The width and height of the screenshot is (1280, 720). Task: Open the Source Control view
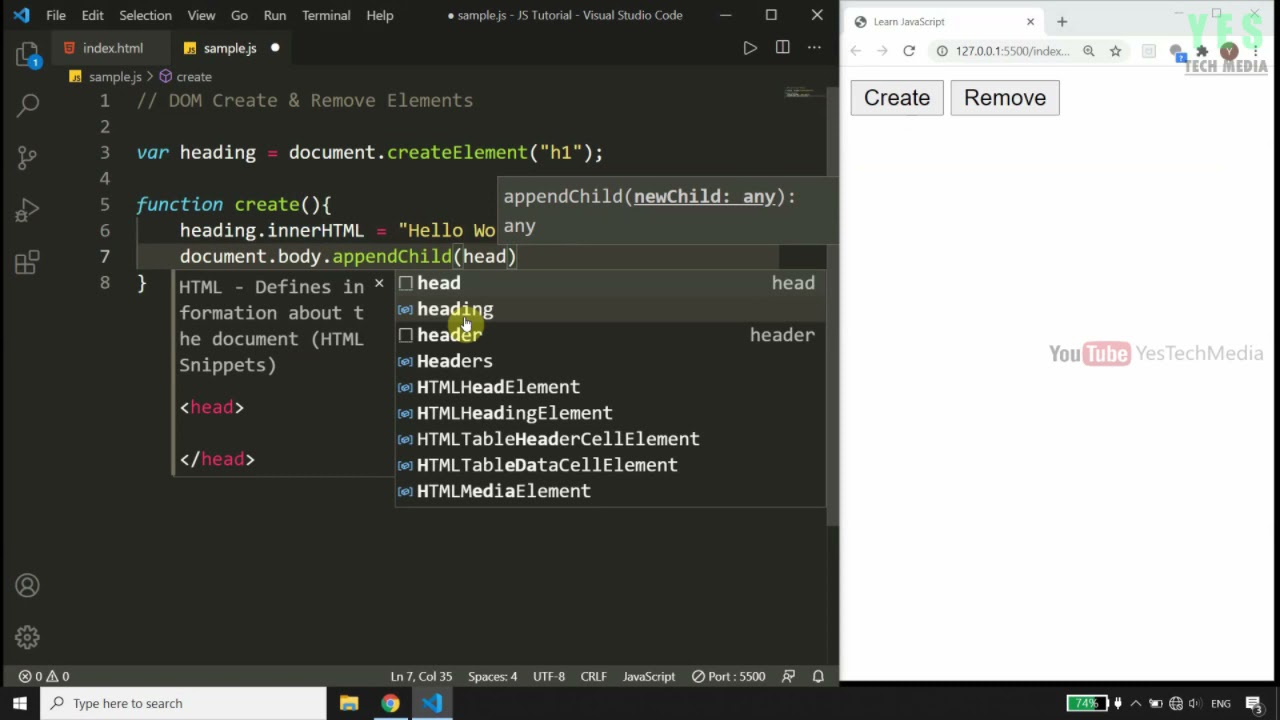coord(28,157)
